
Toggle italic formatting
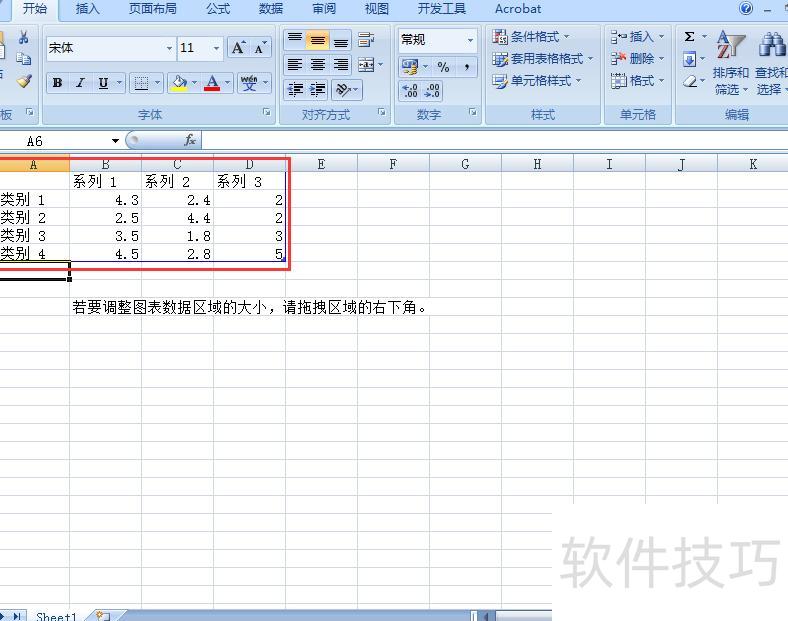(80, 83)
